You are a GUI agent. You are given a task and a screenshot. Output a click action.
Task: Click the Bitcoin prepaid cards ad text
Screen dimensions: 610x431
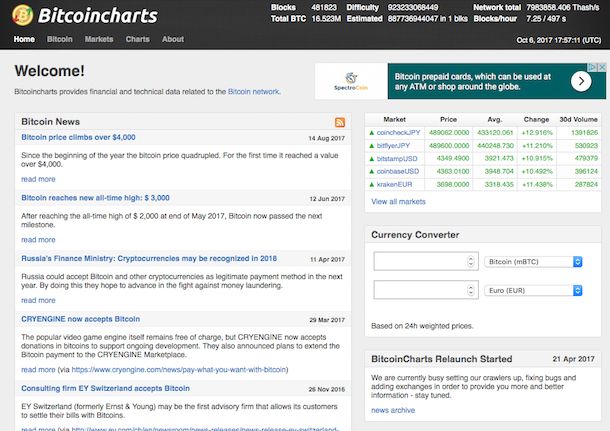point(473,82)
